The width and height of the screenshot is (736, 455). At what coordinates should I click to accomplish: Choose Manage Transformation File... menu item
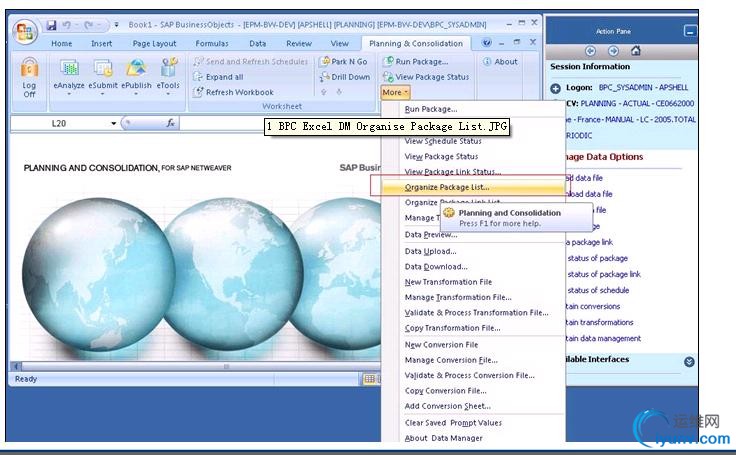pos(458,298)
